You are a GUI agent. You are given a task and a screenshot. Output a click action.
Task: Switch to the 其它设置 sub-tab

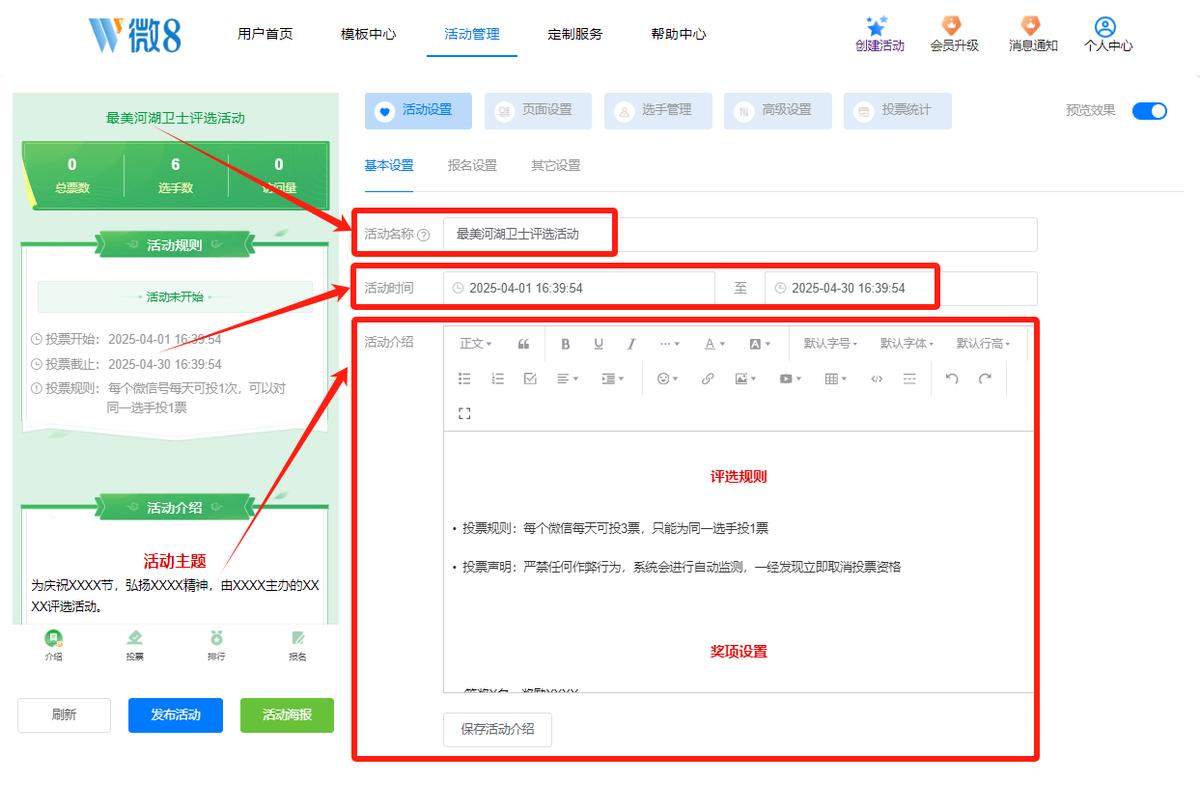tap(555, 166)
